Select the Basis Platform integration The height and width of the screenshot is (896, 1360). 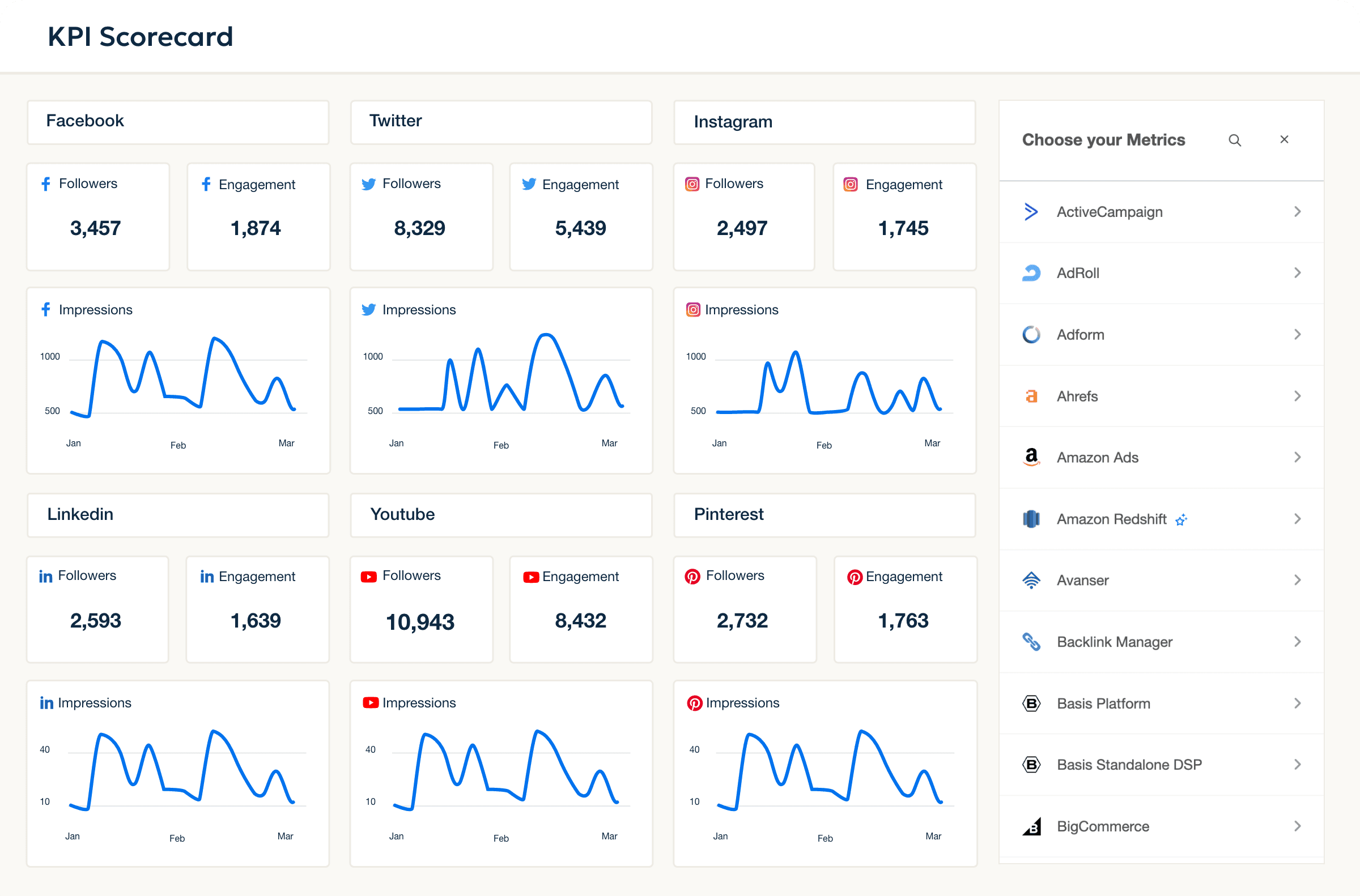pyautogui.click(x=1103, y=703)
